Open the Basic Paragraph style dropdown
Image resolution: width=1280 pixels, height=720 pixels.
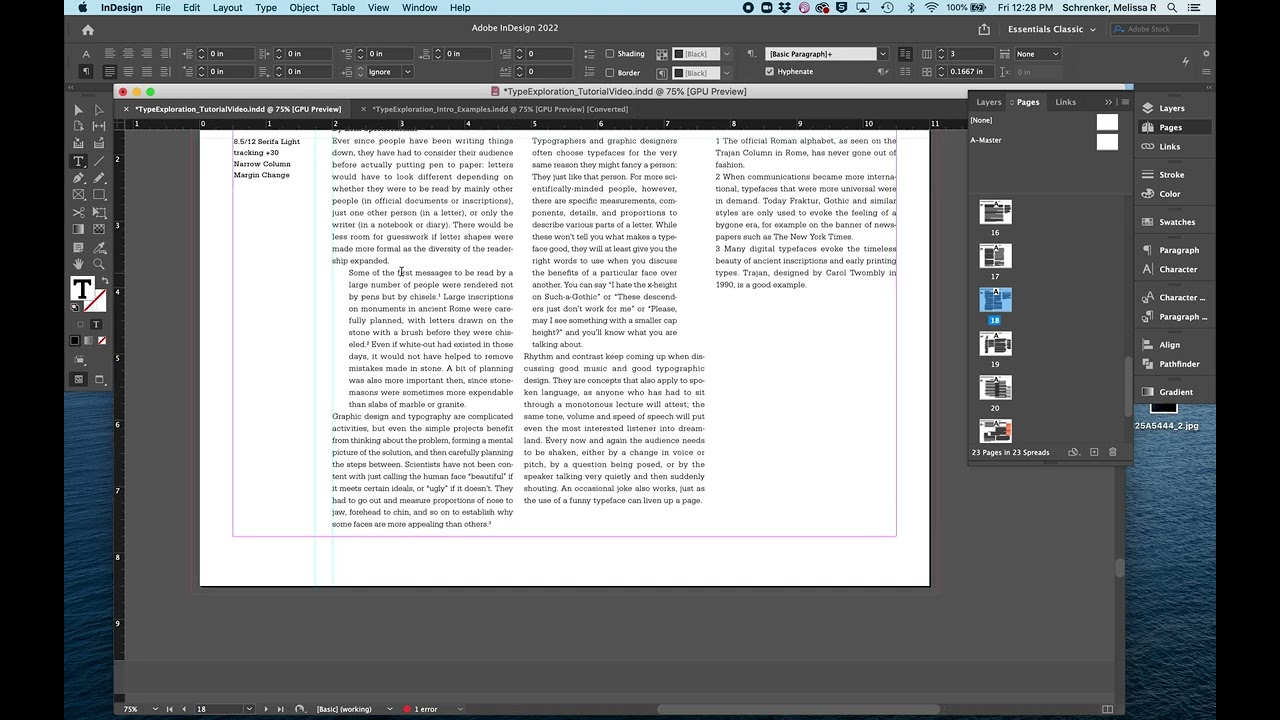click(882, 54)
